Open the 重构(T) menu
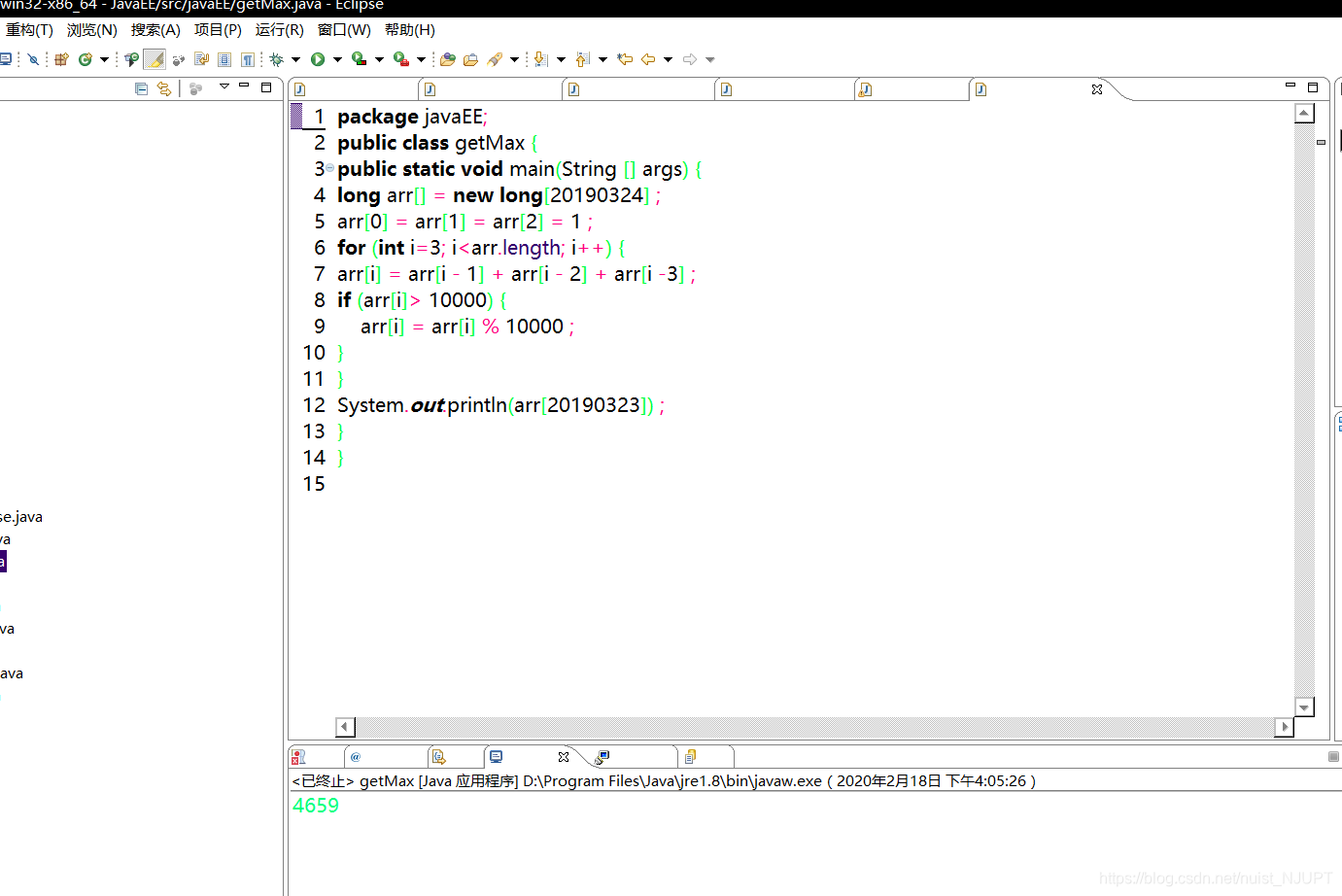 coord(29,30)
